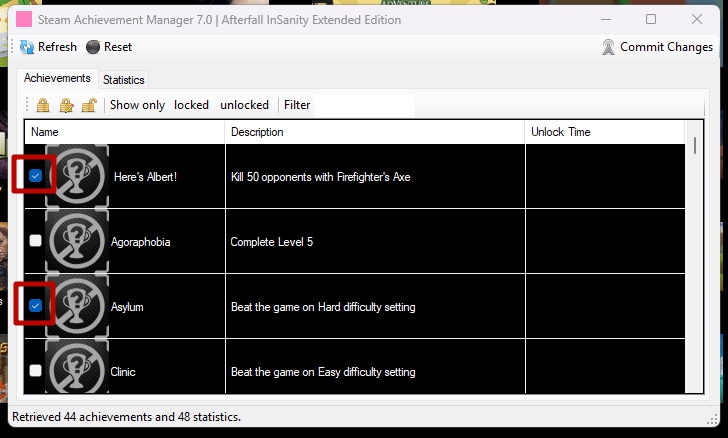Sort by the Description column header
728x438 pixels.
tap(375, 132)
